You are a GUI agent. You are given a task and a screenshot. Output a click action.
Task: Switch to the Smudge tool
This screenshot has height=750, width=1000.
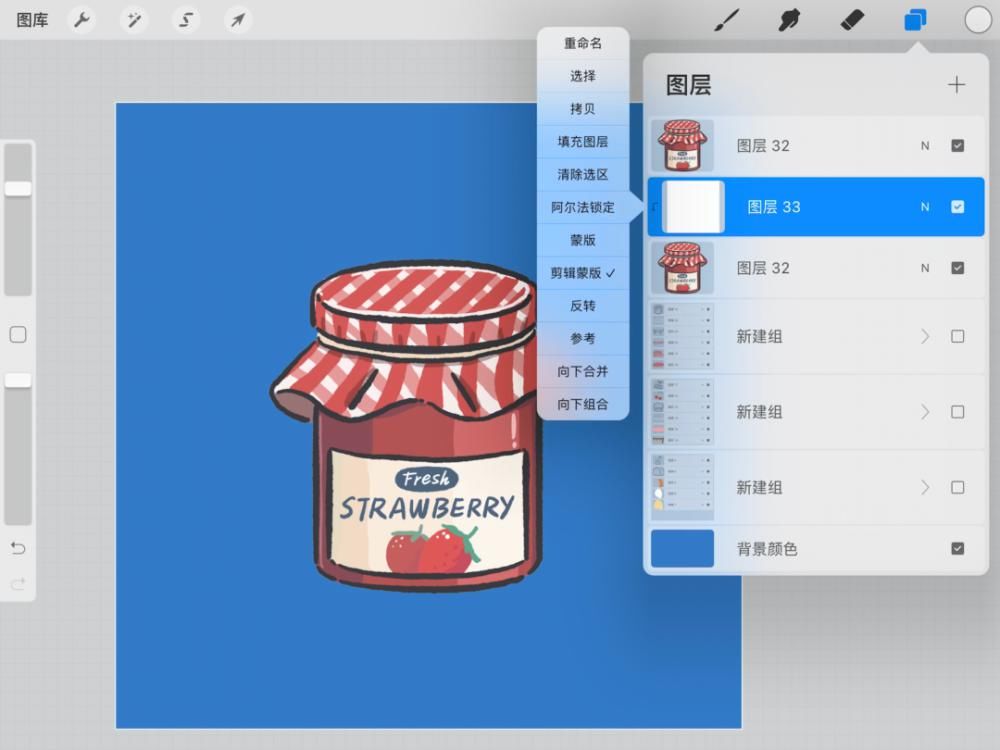tap(789, 19)
